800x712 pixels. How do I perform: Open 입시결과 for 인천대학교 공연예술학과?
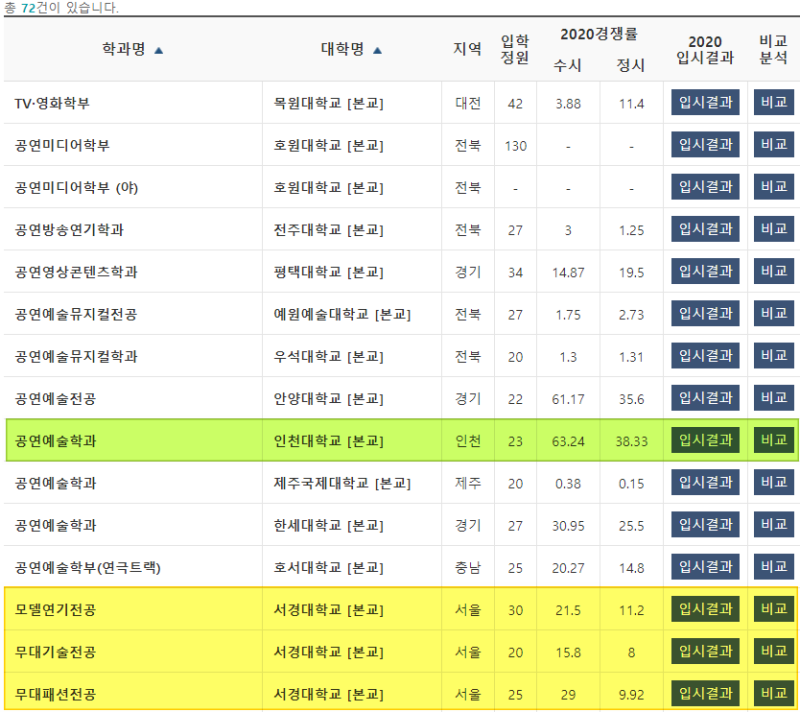click(x=705, y=440)
